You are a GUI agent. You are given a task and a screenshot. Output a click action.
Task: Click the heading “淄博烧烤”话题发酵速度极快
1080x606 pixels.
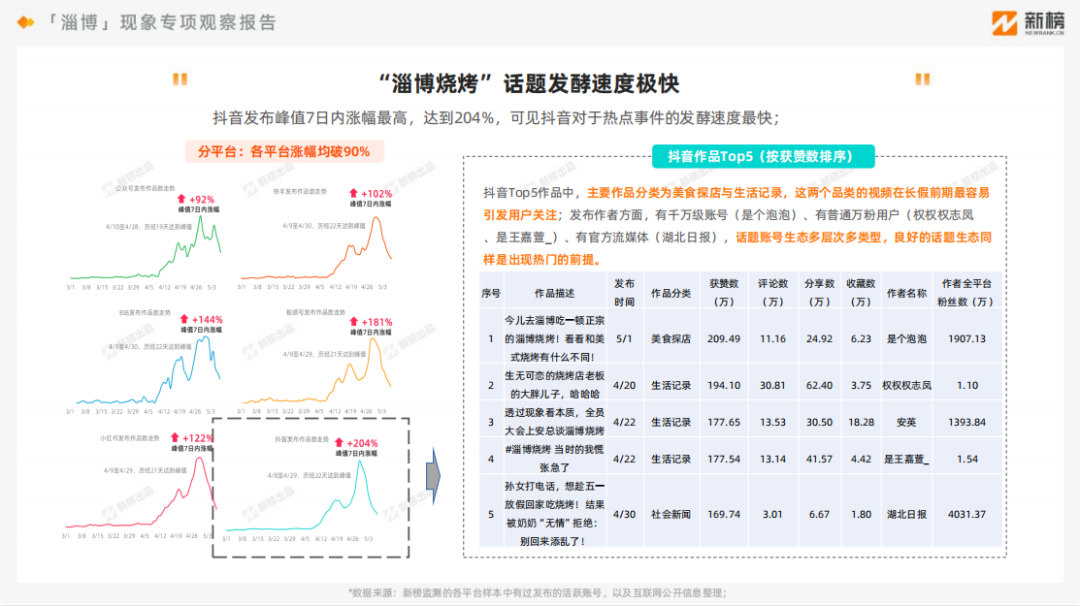[x=529, y=83]
